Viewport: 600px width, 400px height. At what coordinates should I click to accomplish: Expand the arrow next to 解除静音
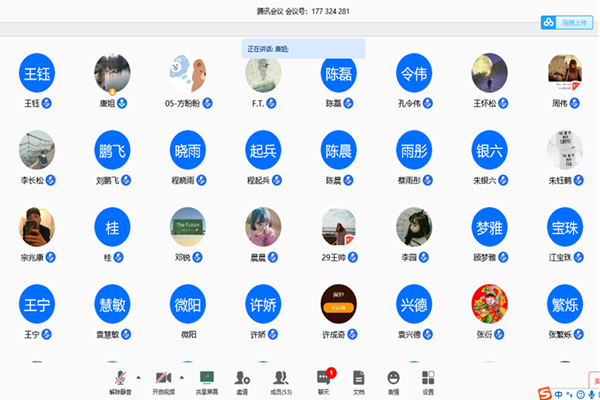click(x=138, y=377)
